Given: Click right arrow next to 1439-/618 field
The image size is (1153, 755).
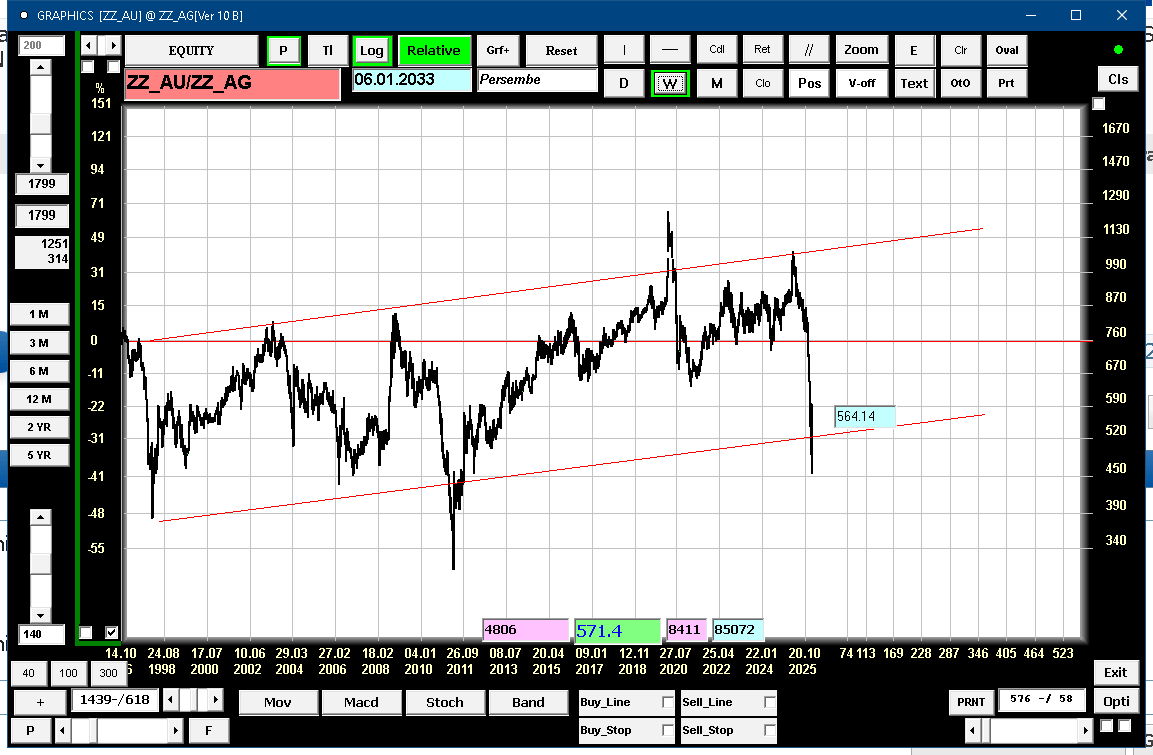Looking at the screenshot, I should point(216,700).
